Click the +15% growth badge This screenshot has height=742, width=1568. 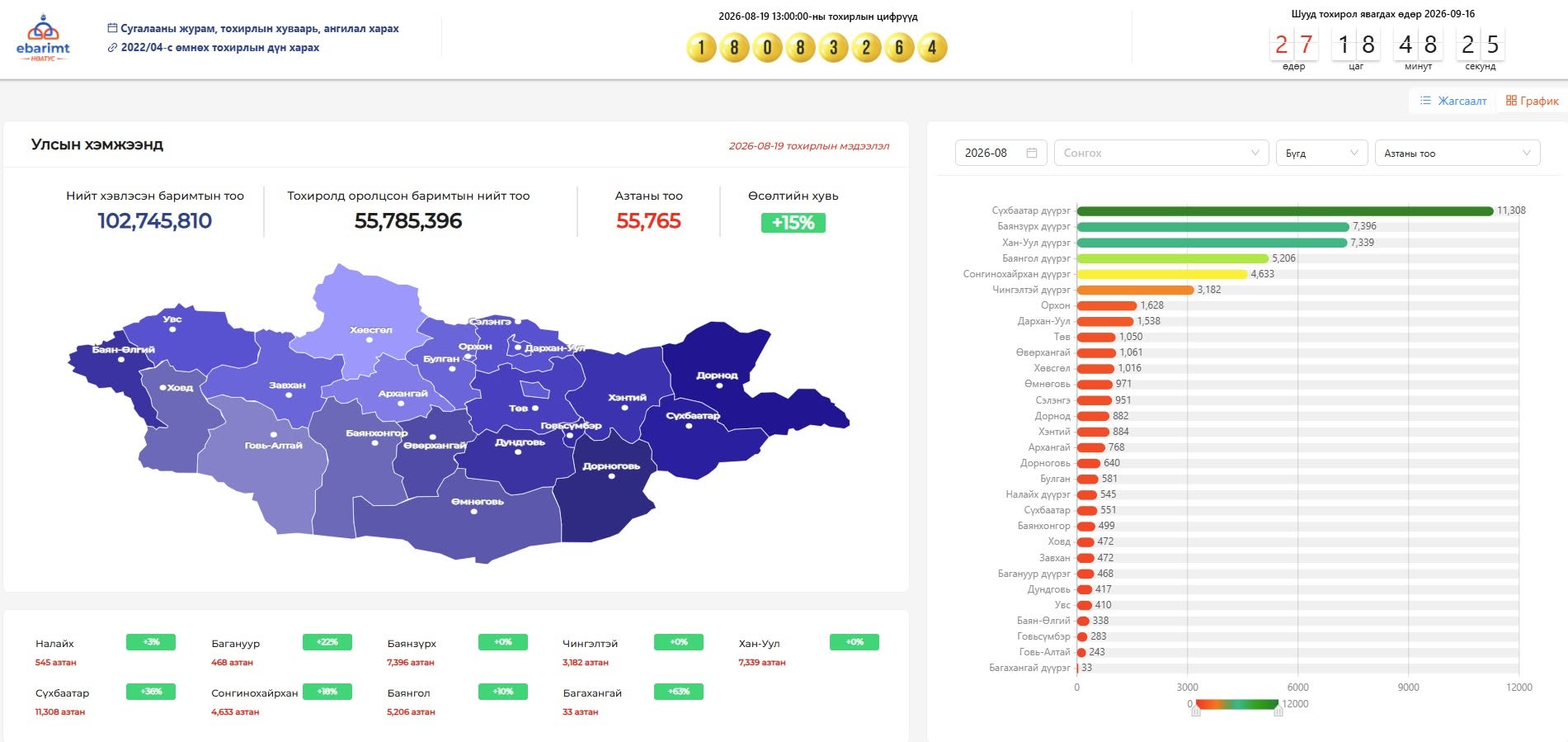793,223
